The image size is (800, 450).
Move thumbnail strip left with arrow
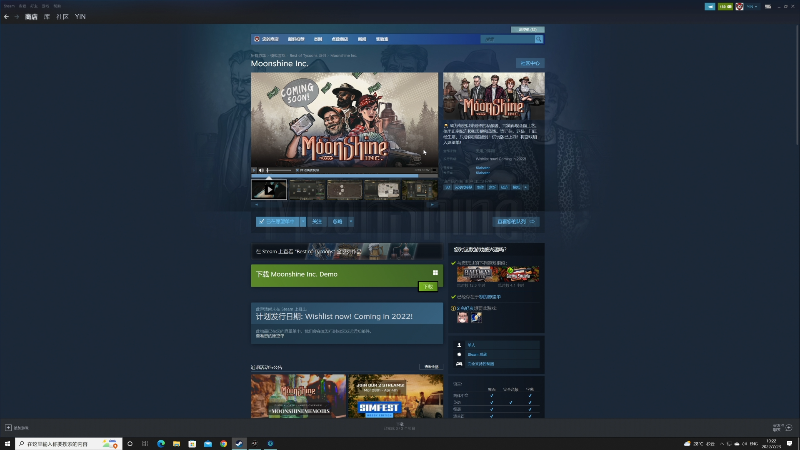[x=256, y=205]
